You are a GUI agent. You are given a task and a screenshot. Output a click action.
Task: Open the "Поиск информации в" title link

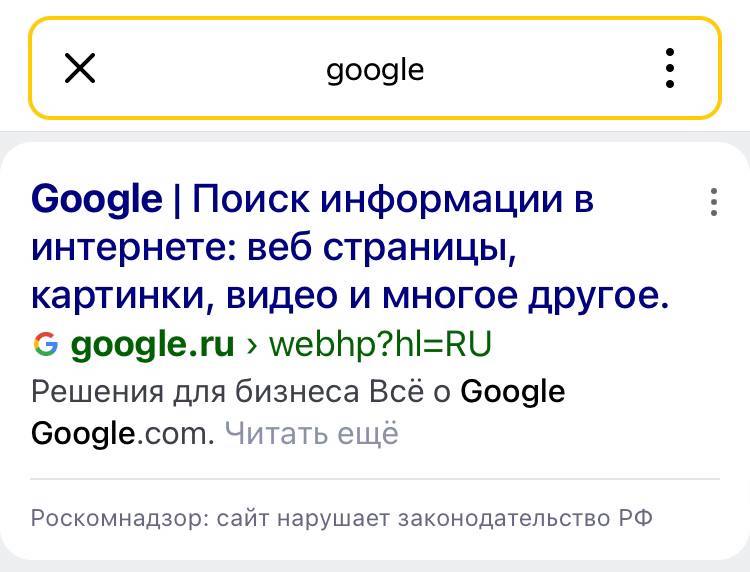point(393,199)
